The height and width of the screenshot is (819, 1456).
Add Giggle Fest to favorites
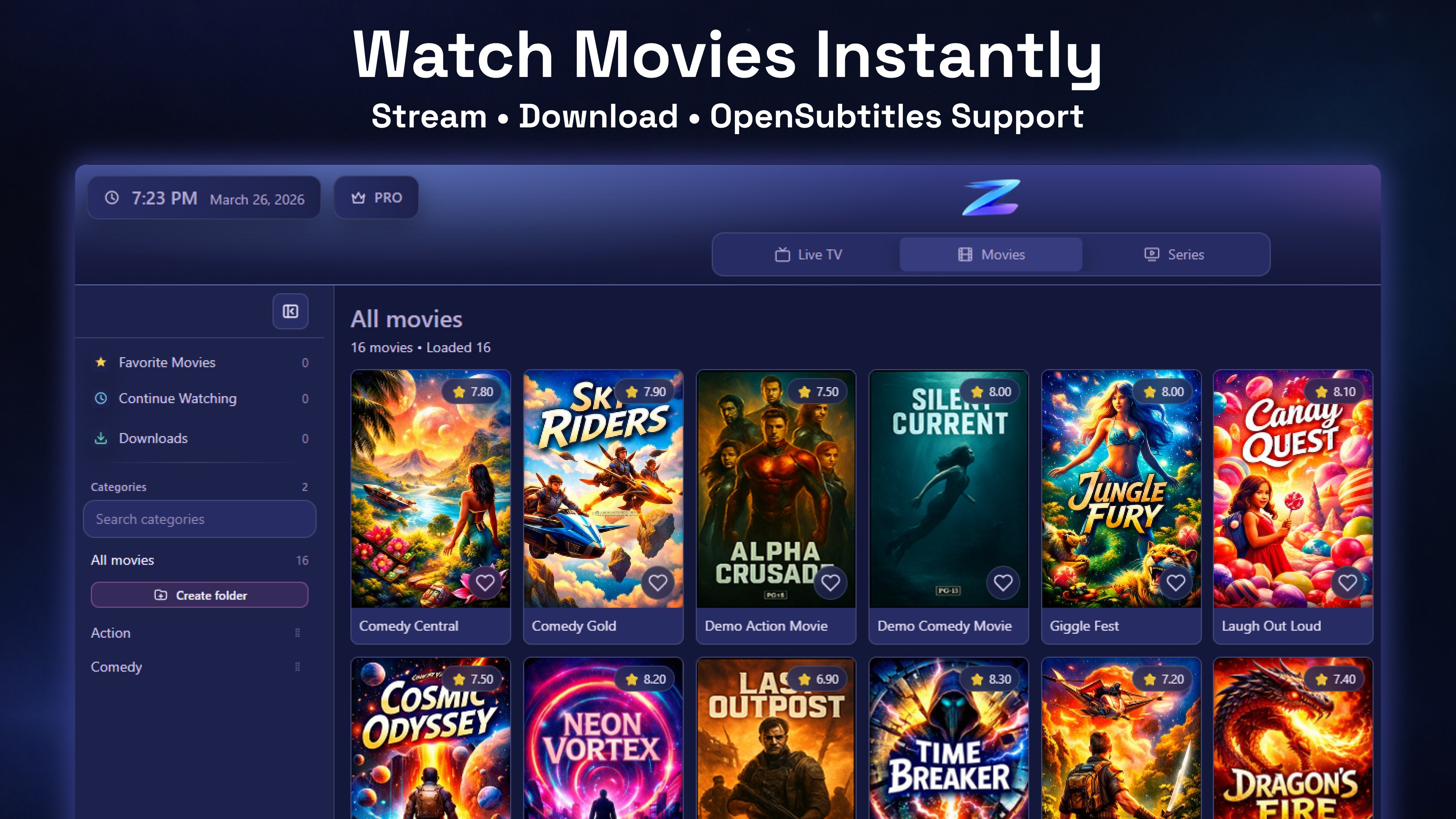coord(1176,582)
